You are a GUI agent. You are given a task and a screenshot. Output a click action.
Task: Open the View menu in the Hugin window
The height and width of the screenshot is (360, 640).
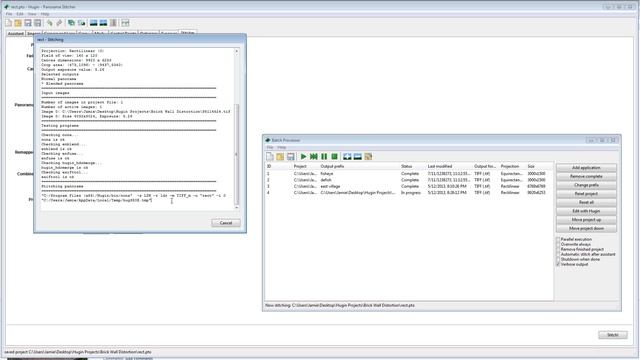click(x=32, y=14)
